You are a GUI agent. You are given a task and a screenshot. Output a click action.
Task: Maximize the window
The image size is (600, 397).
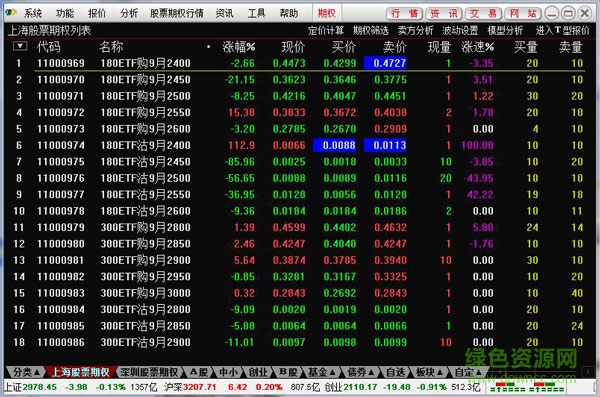[x=568, y=14]
